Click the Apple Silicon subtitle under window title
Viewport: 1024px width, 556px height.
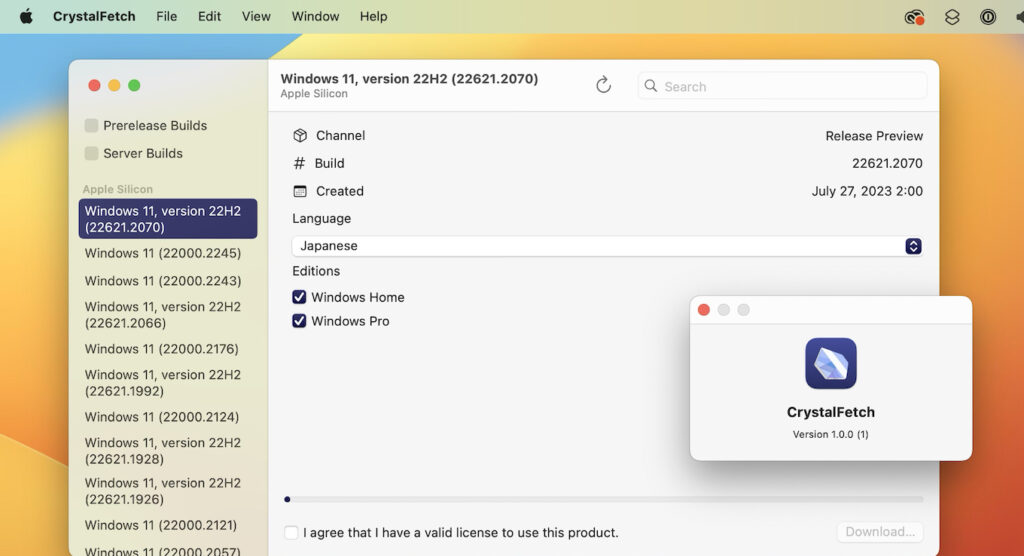point(314,94)
